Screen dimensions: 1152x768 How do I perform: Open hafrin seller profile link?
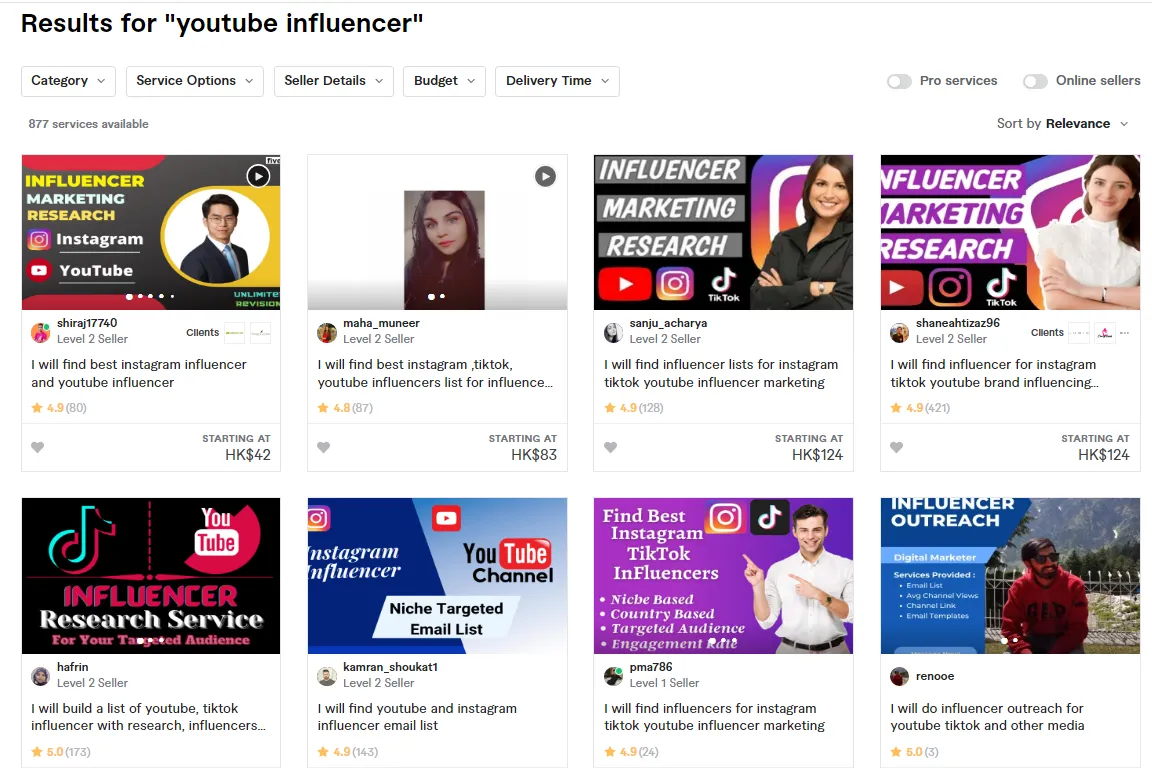[x=72, y=667]
